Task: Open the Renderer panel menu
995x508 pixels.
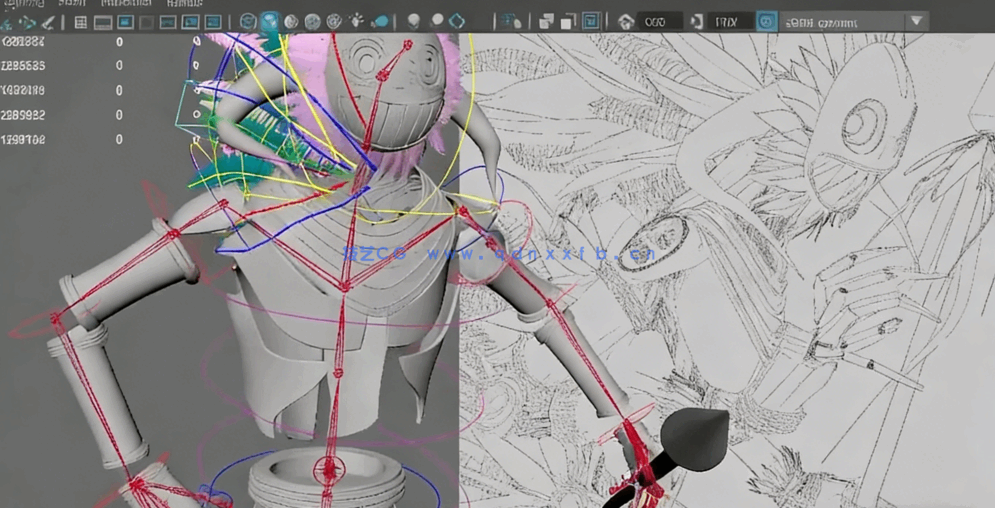Action: point(126,4)
